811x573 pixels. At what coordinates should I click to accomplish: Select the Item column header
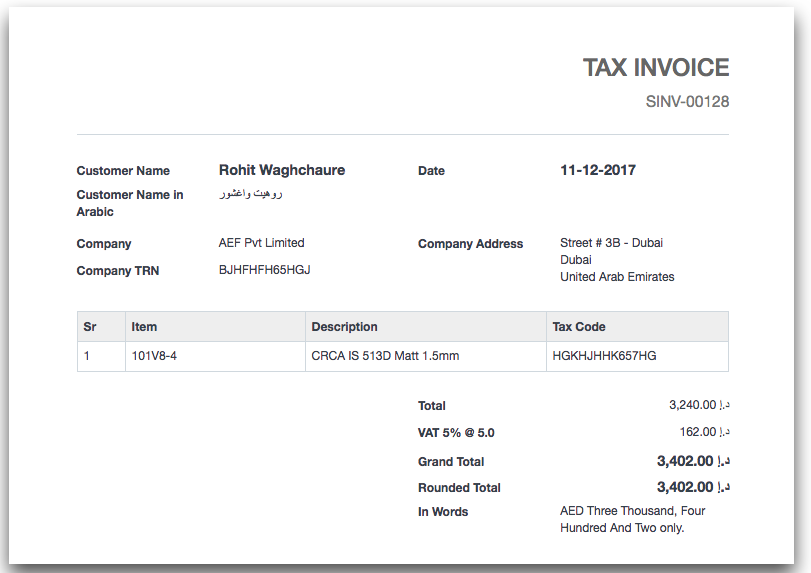click(x=144, y=327)
